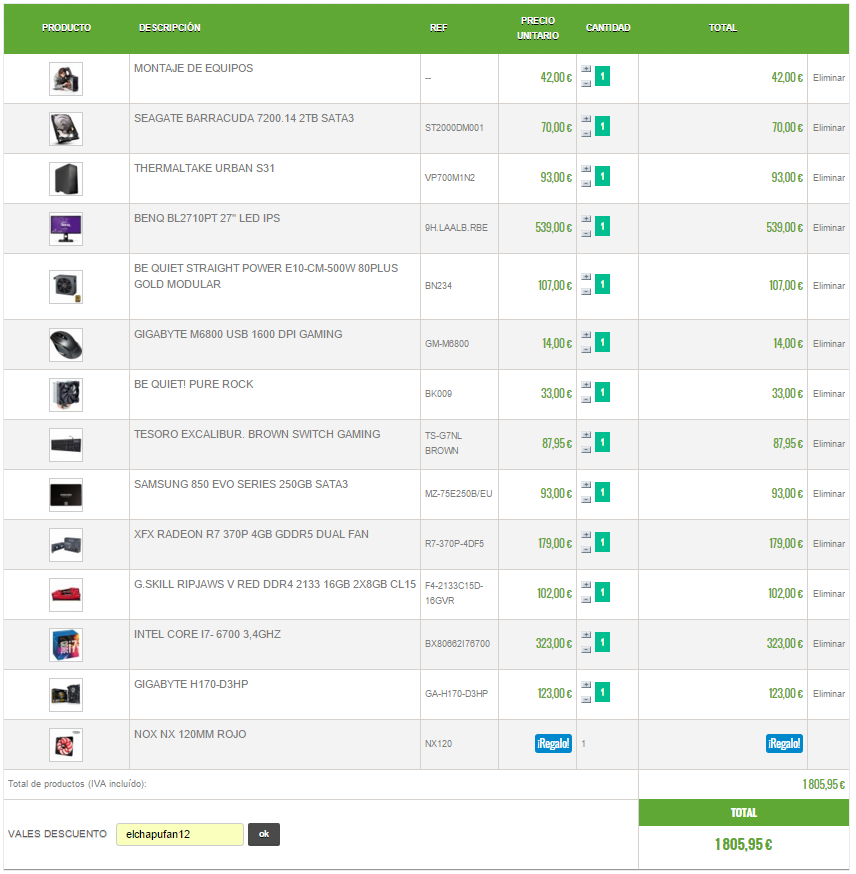Click the BenQ quantity value box

602,226
